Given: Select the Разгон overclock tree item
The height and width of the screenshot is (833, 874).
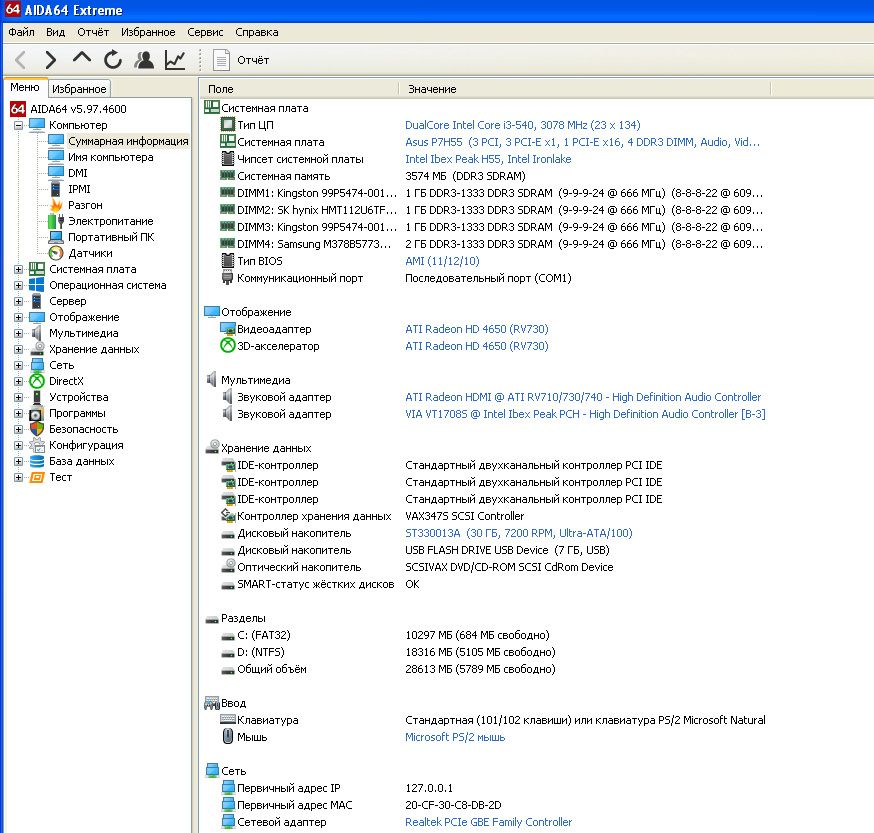Looking at the screenshot, I should click(x=85, y=205).
